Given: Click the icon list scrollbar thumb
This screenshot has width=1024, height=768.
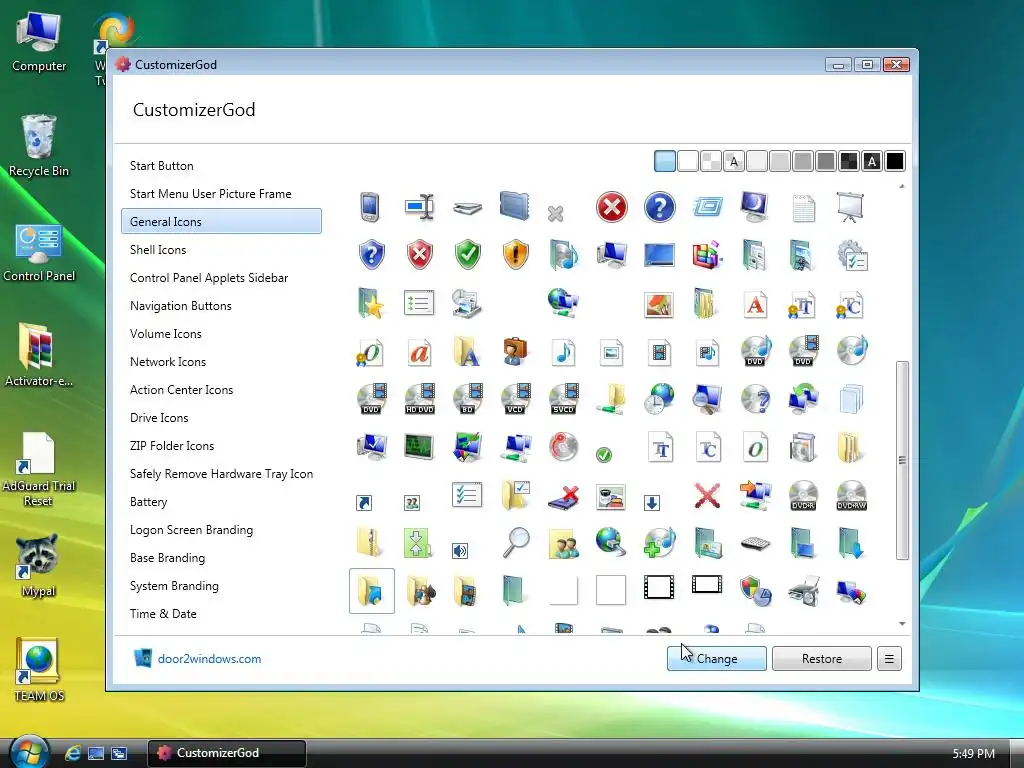Looking at the screenshot, I should [902, 460].
